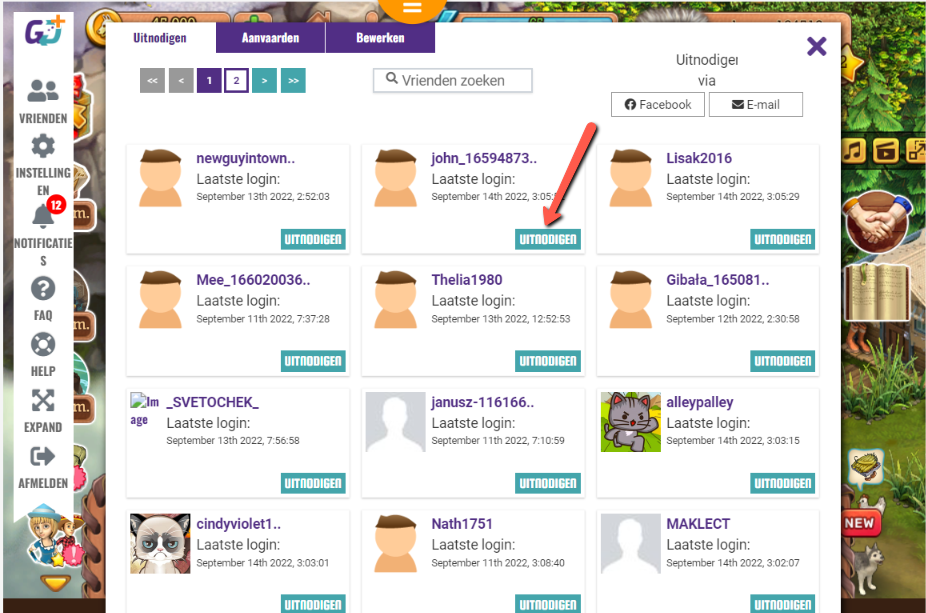The width and height of the screenshot is (926, 613).
Task: Invite via E-mail button
Action: point(755,105)
